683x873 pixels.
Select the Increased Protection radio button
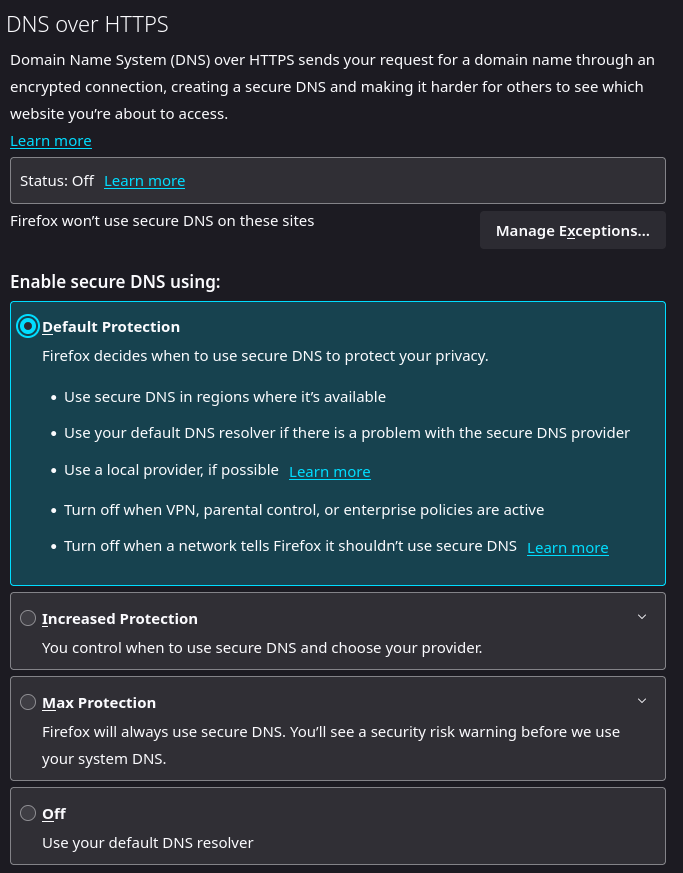tap(28, 618)
